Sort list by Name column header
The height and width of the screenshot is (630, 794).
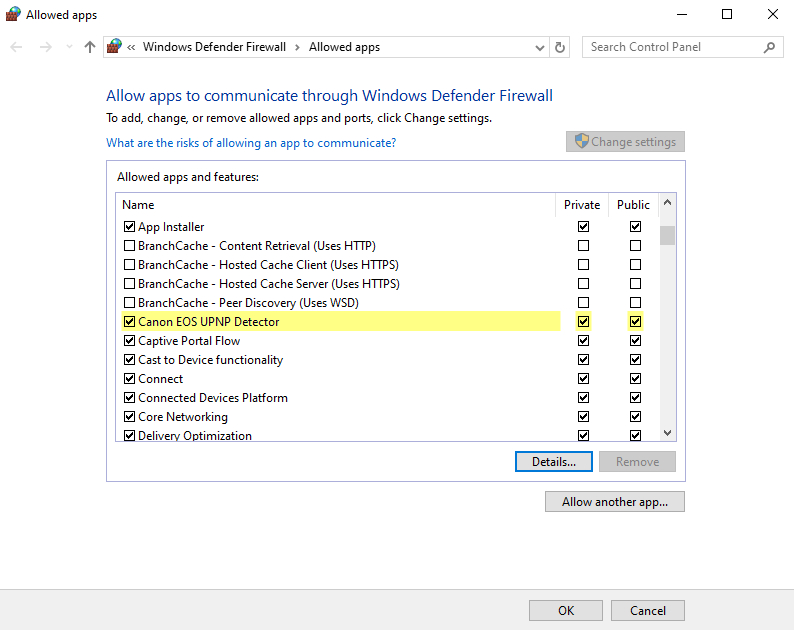(x=138, y=205)
